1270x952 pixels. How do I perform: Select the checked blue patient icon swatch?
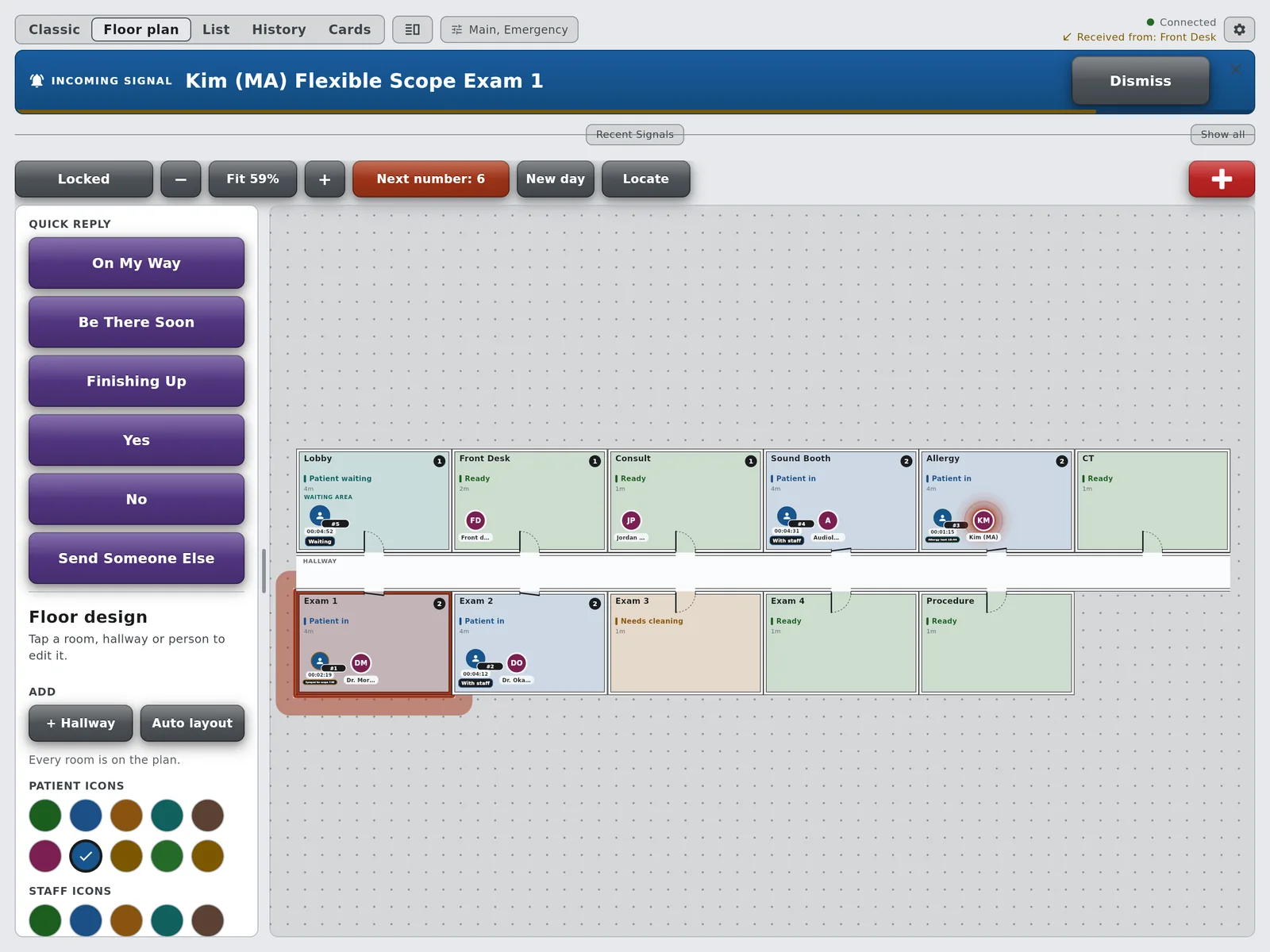pyautogui.click(x=86, y=856)
